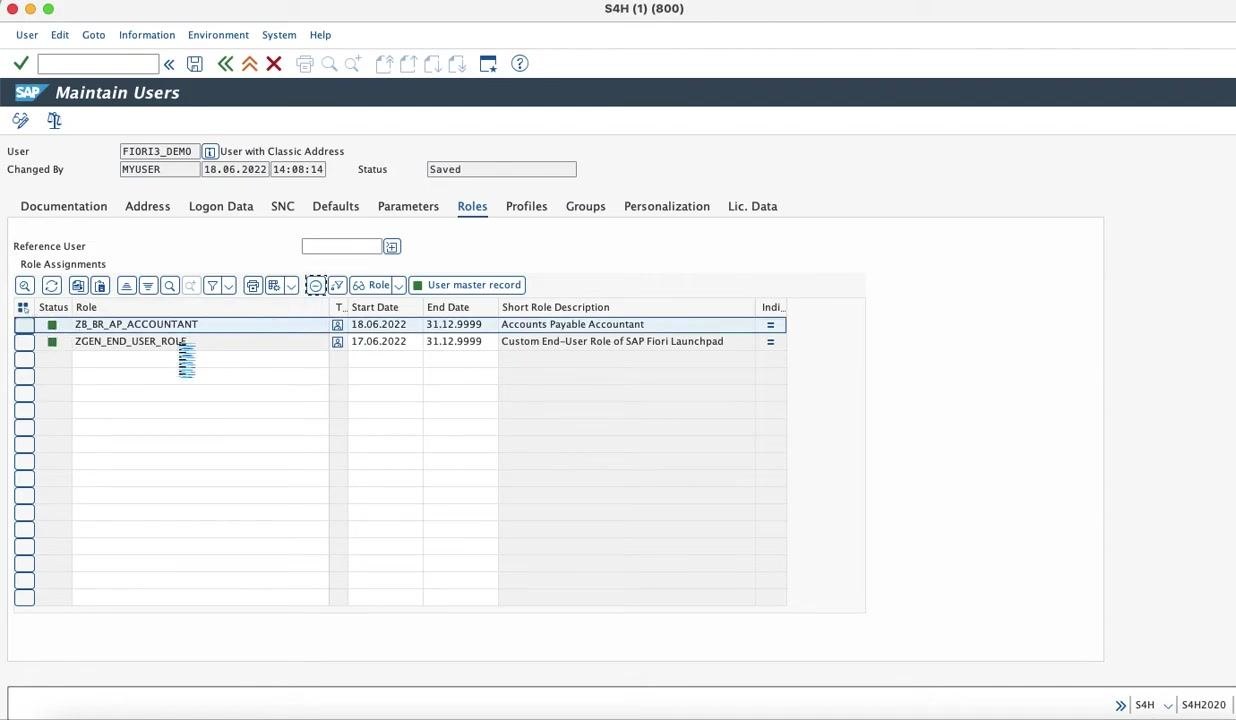
Task: Click the Sort Ascending icon
Action: [x=126, y=286]
